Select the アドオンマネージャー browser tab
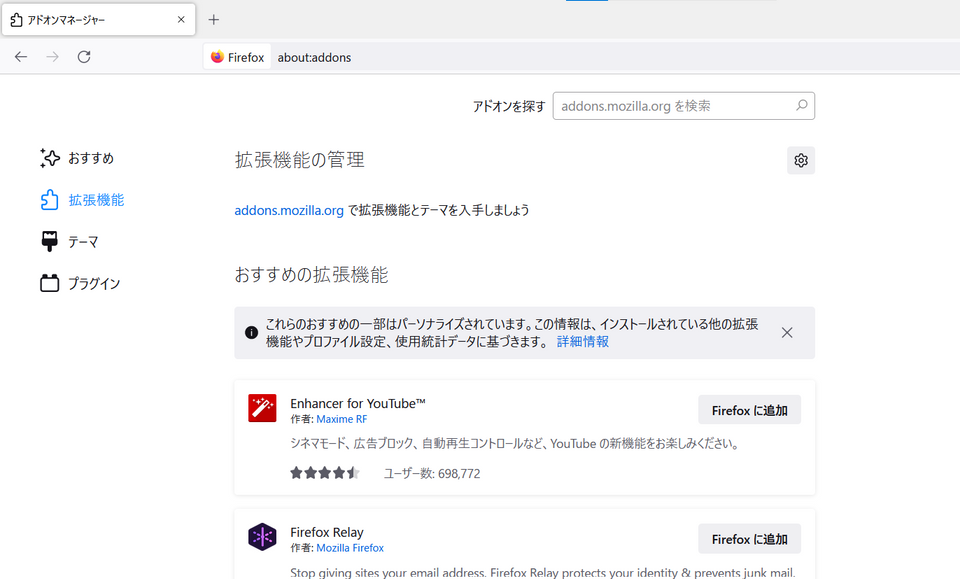 tap(99, 20)
